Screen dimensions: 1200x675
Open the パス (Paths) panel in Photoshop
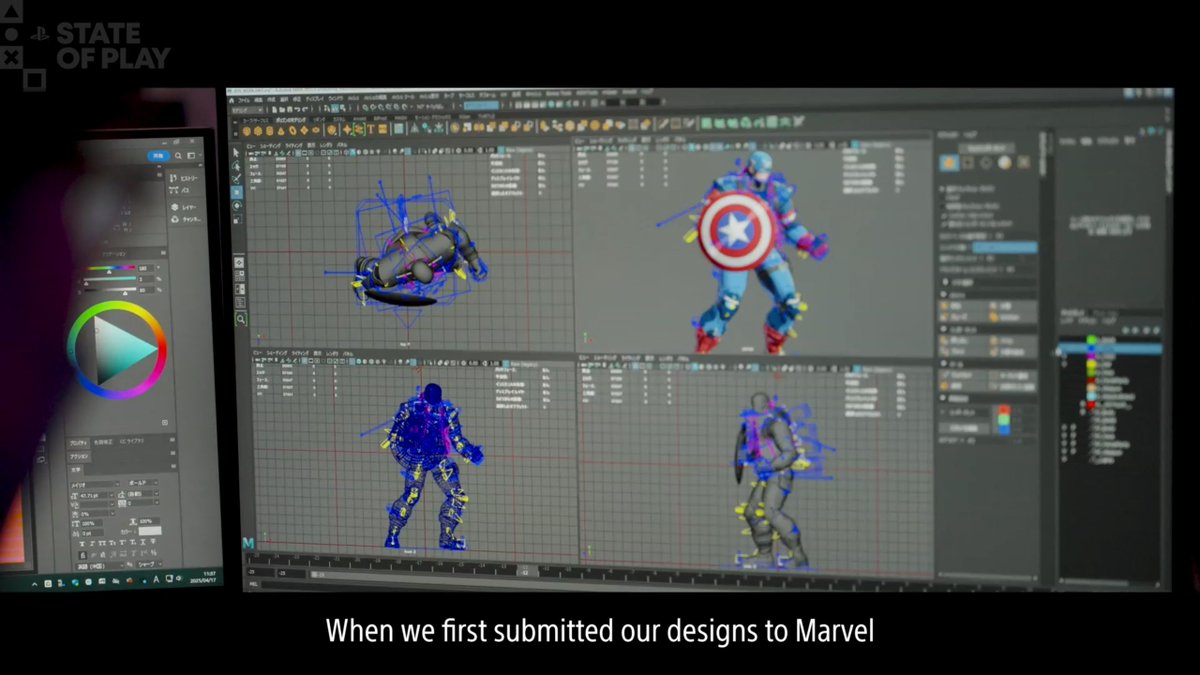(x=181, y=190)
